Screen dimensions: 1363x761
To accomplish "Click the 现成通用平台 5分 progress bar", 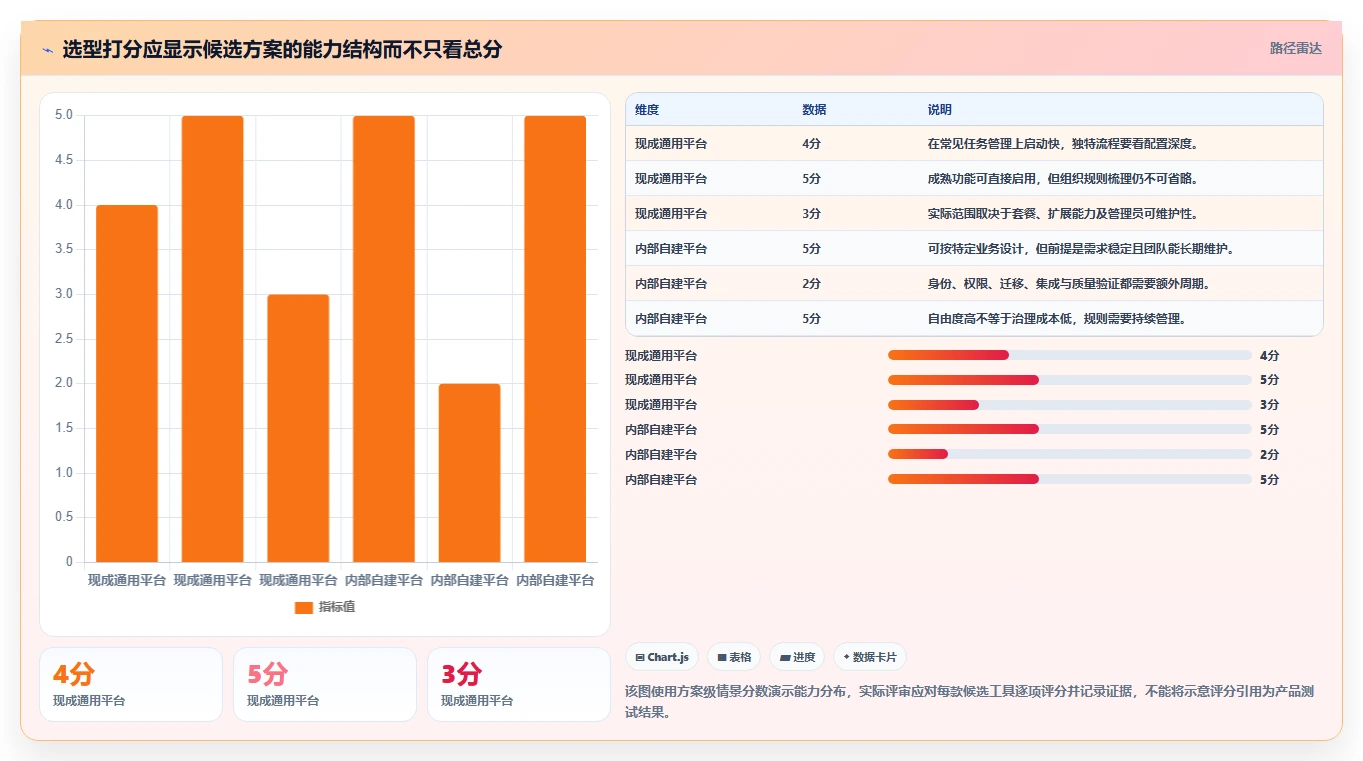I will [1069, 380].
